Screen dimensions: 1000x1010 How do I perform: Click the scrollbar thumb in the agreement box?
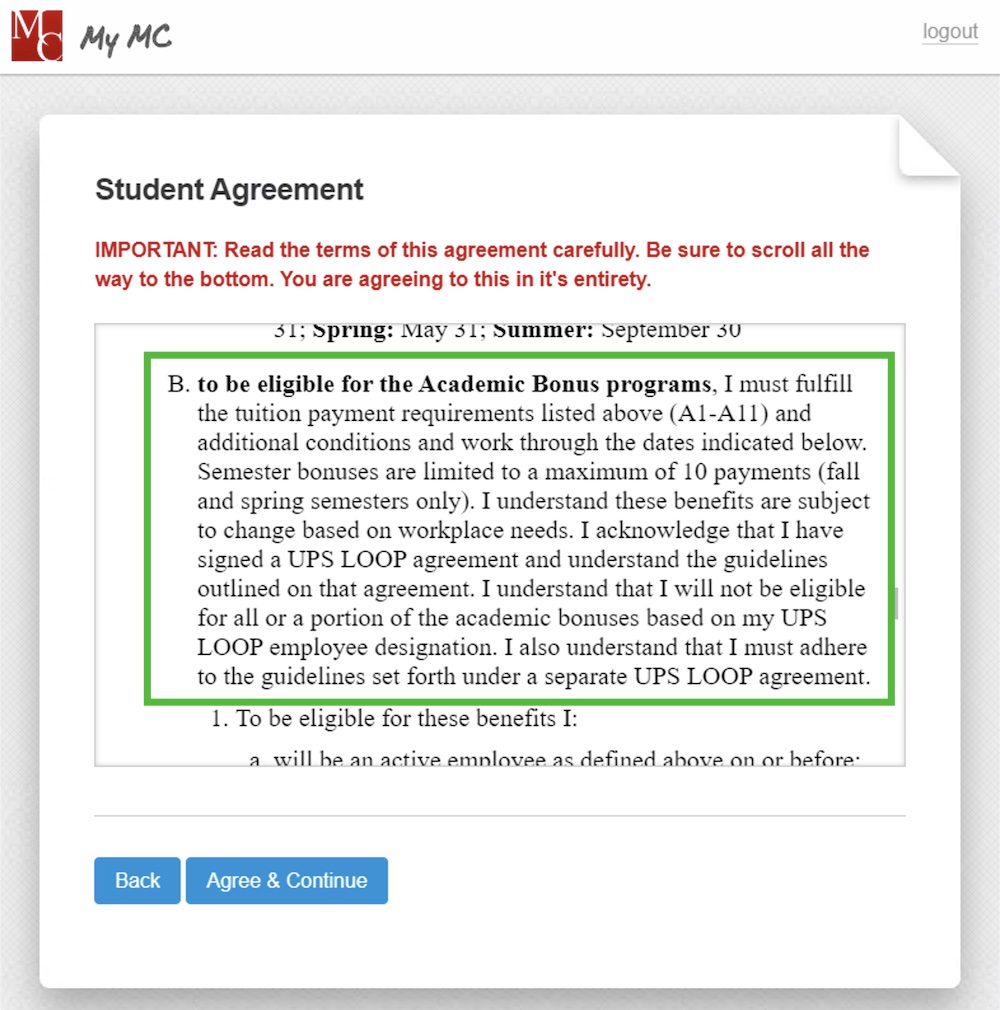pos(897,602)
